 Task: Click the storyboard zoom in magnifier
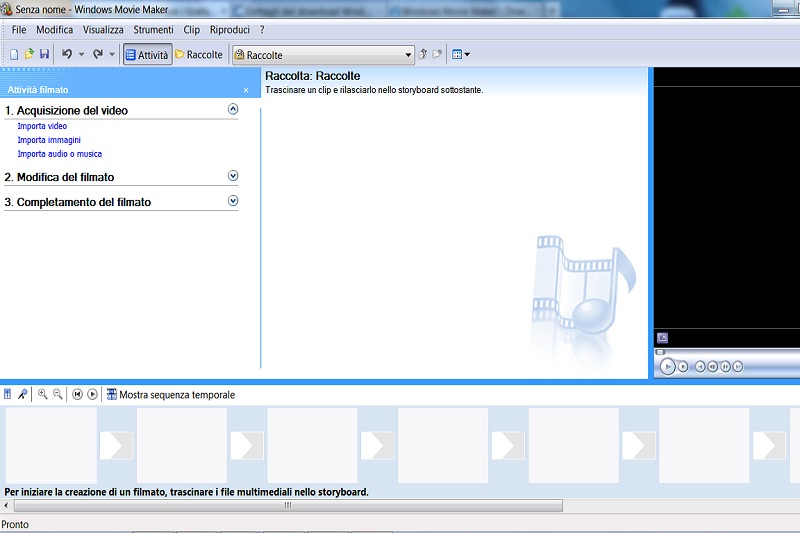pyautogui.click(x=43, y=394)
